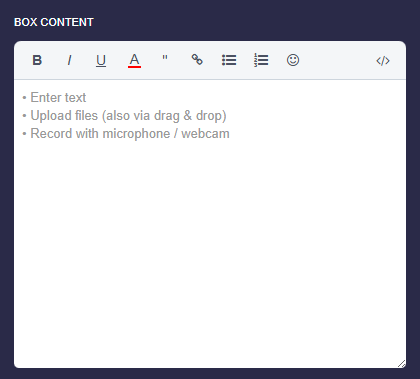
Task: Toggle italic formatting
Action: [x=69, y=60]
